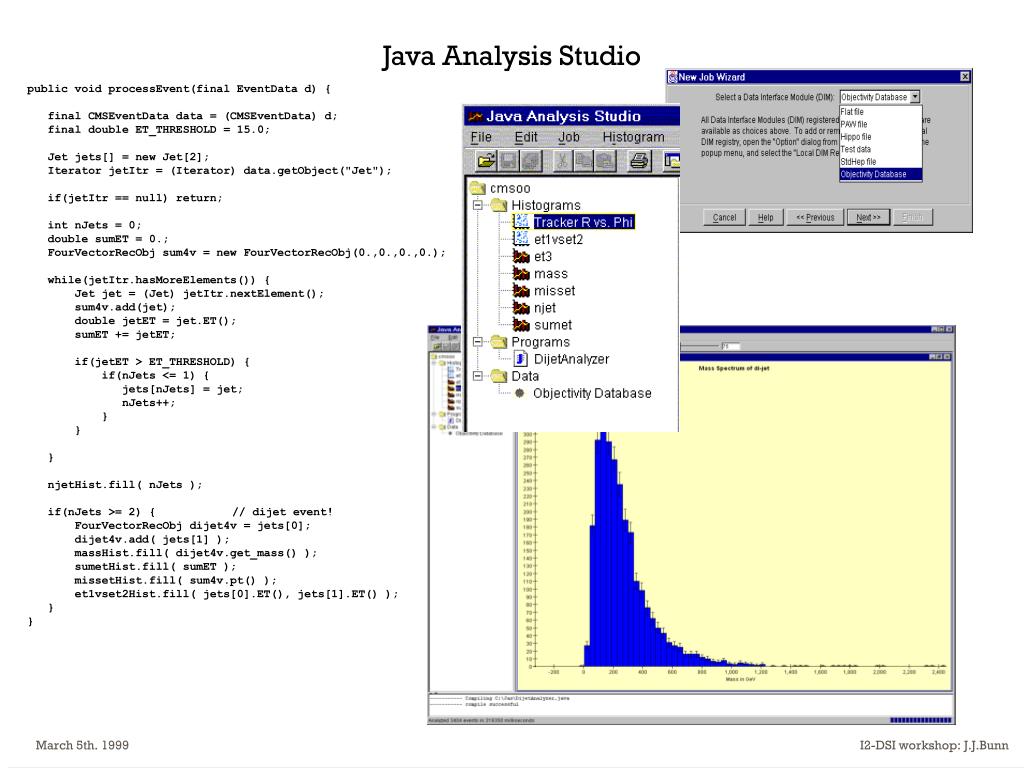This screenshot has height=768, width=1024.
Task: Choose Flat file from the DIM list
Action: tap(880, 112)
